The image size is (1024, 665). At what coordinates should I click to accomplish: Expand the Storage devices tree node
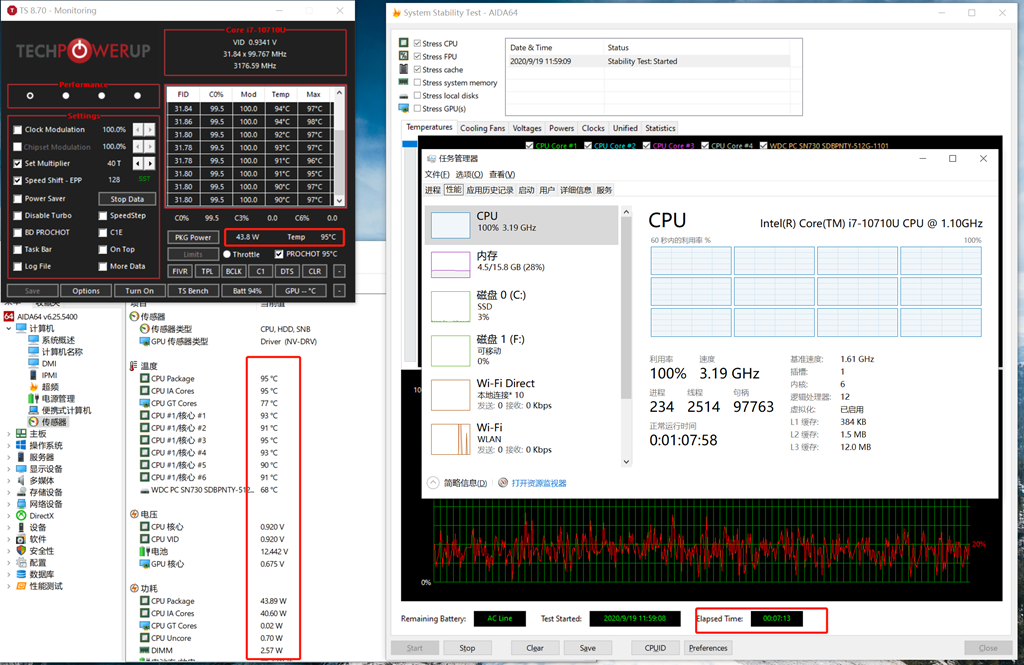(x=8, y=492)
